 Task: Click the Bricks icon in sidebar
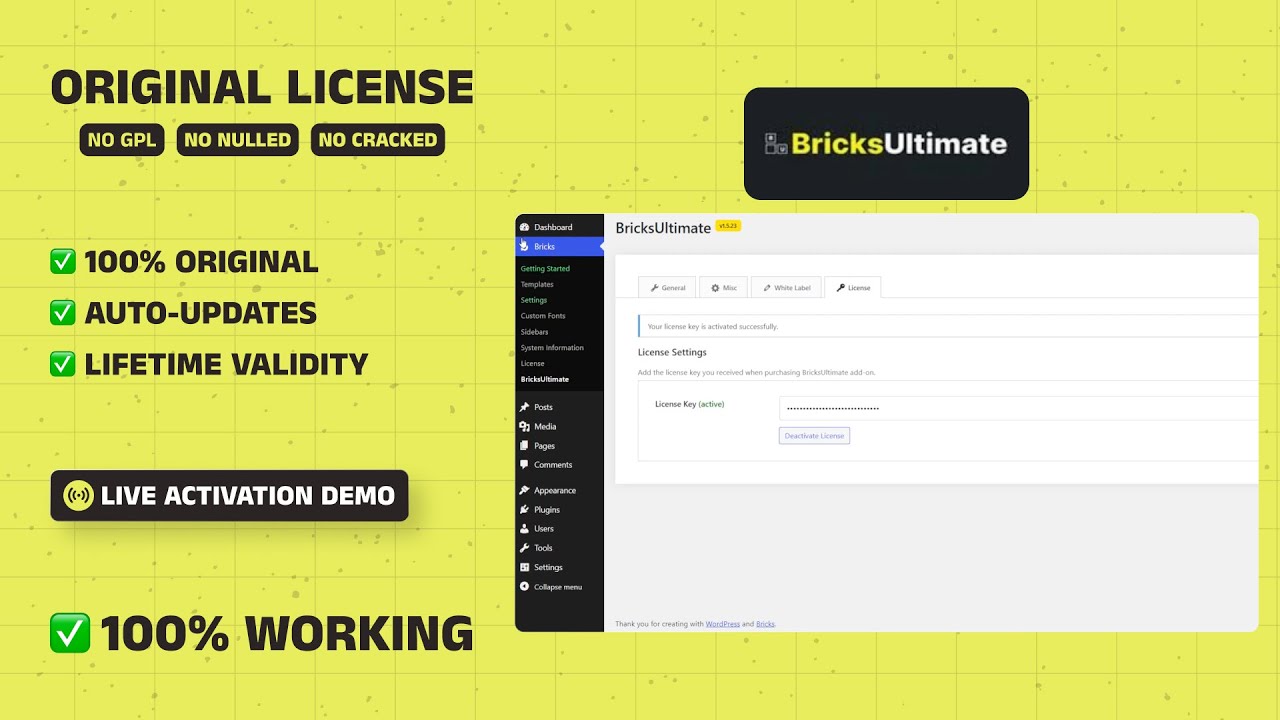pos(524,246)
